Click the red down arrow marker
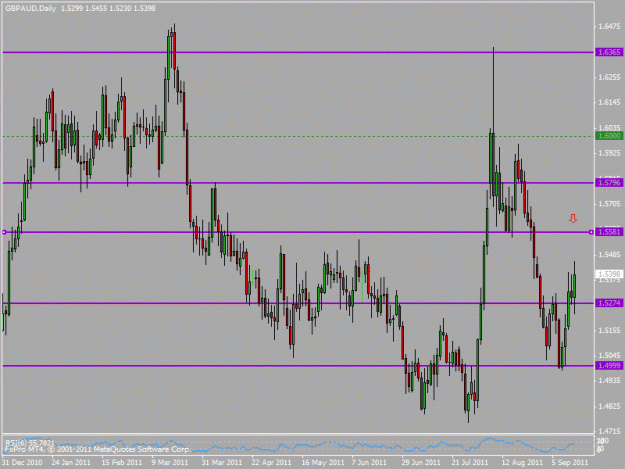The width and height of the screenshot is (625, 469). coord(573,218)
